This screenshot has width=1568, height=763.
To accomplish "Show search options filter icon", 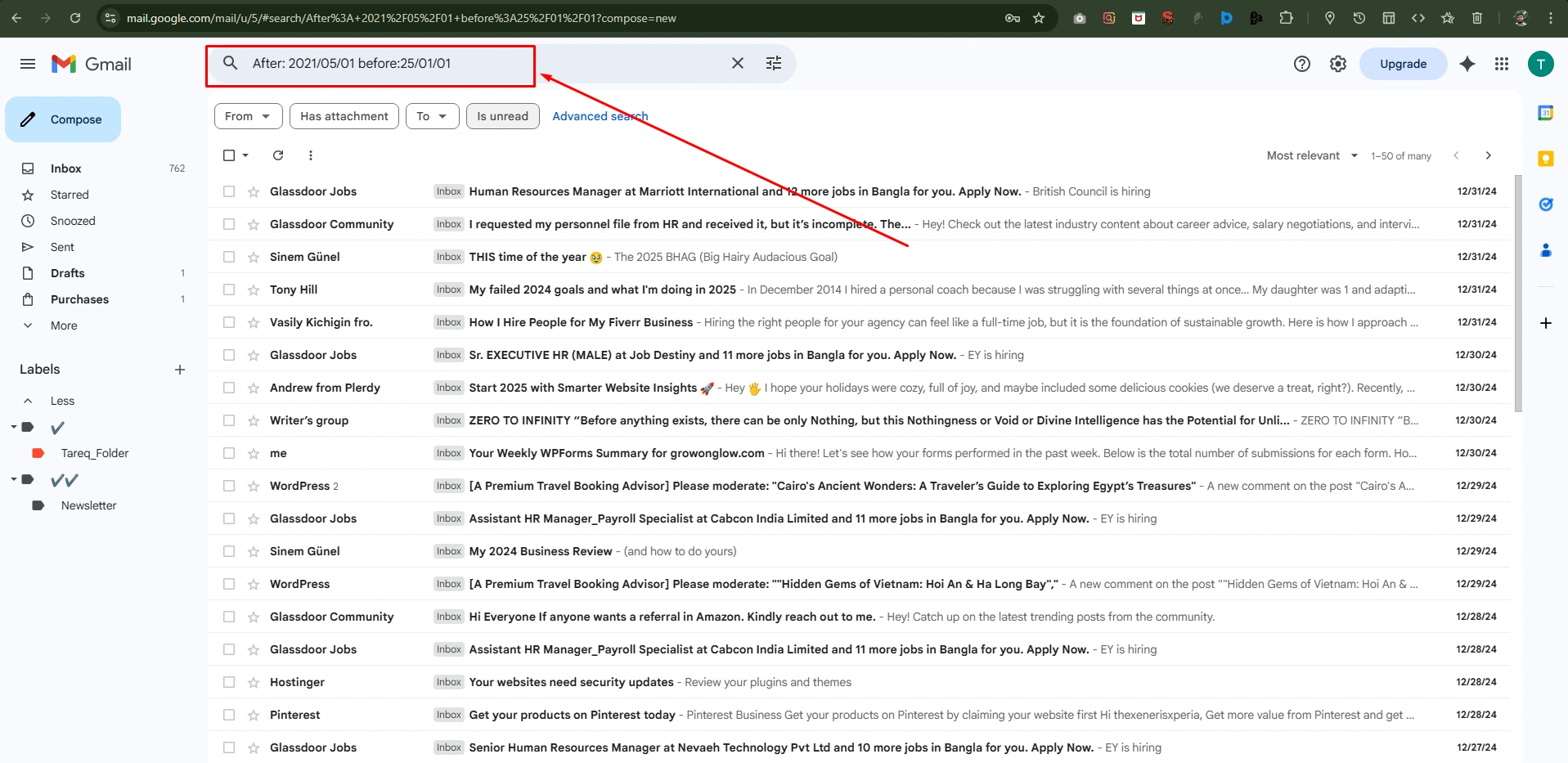I will coord(774,63).
